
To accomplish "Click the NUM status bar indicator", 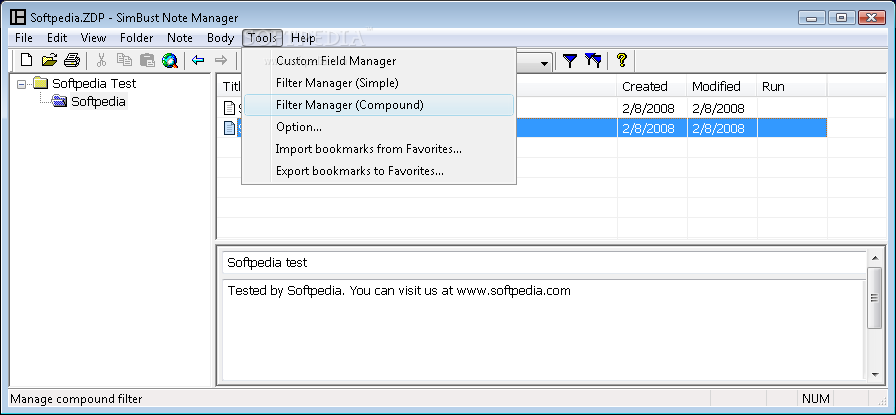I will pyautogui.click(x=815, y=398).
